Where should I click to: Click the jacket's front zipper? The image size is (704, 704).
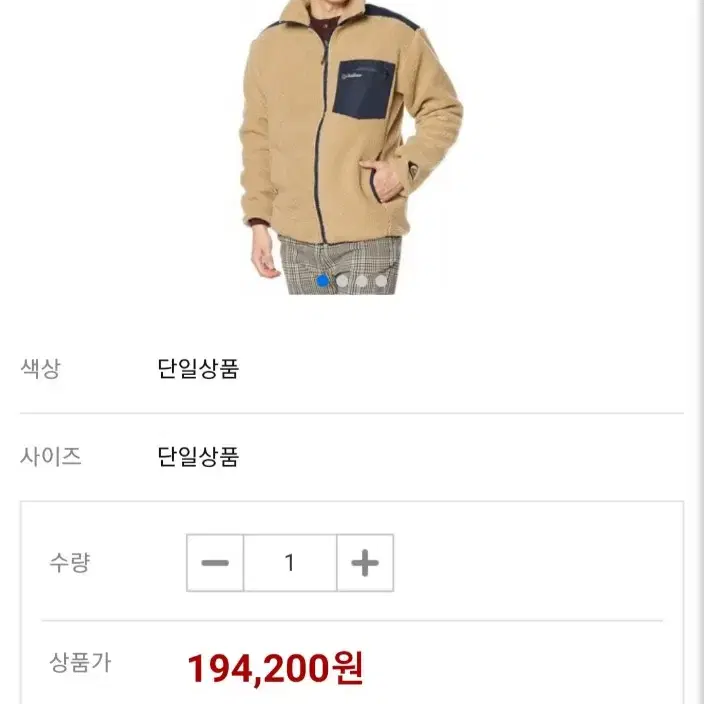(x=319, y=144)
